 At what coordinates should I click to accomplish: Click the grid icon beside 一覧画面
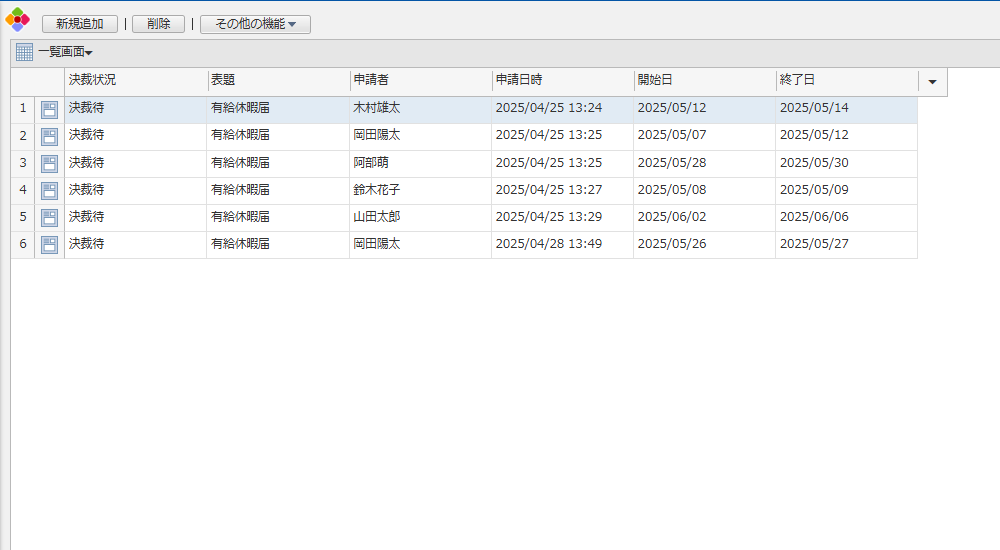[25, 52]
